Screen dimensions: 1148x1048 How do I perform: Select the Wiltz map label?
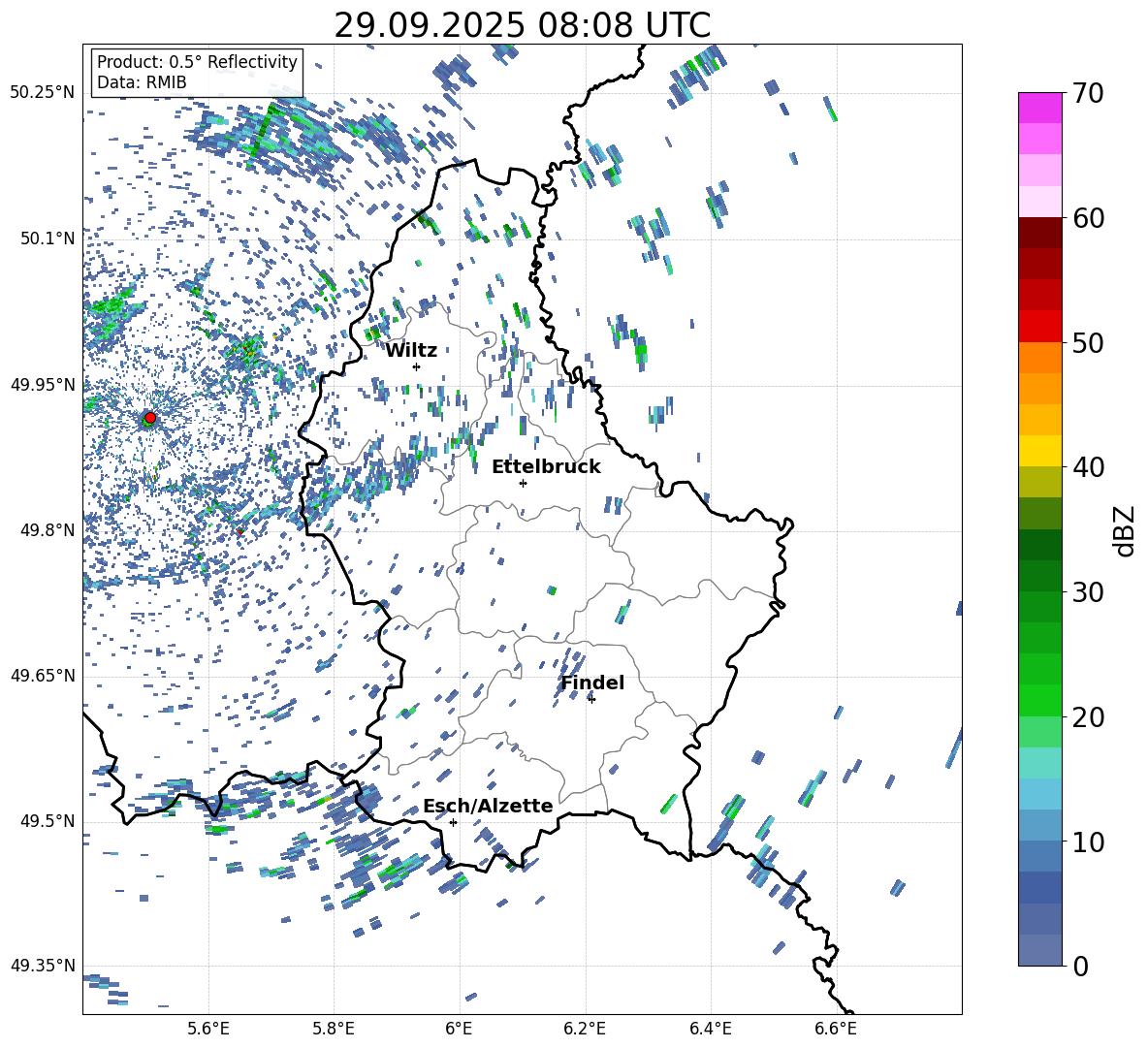[411, 350]
